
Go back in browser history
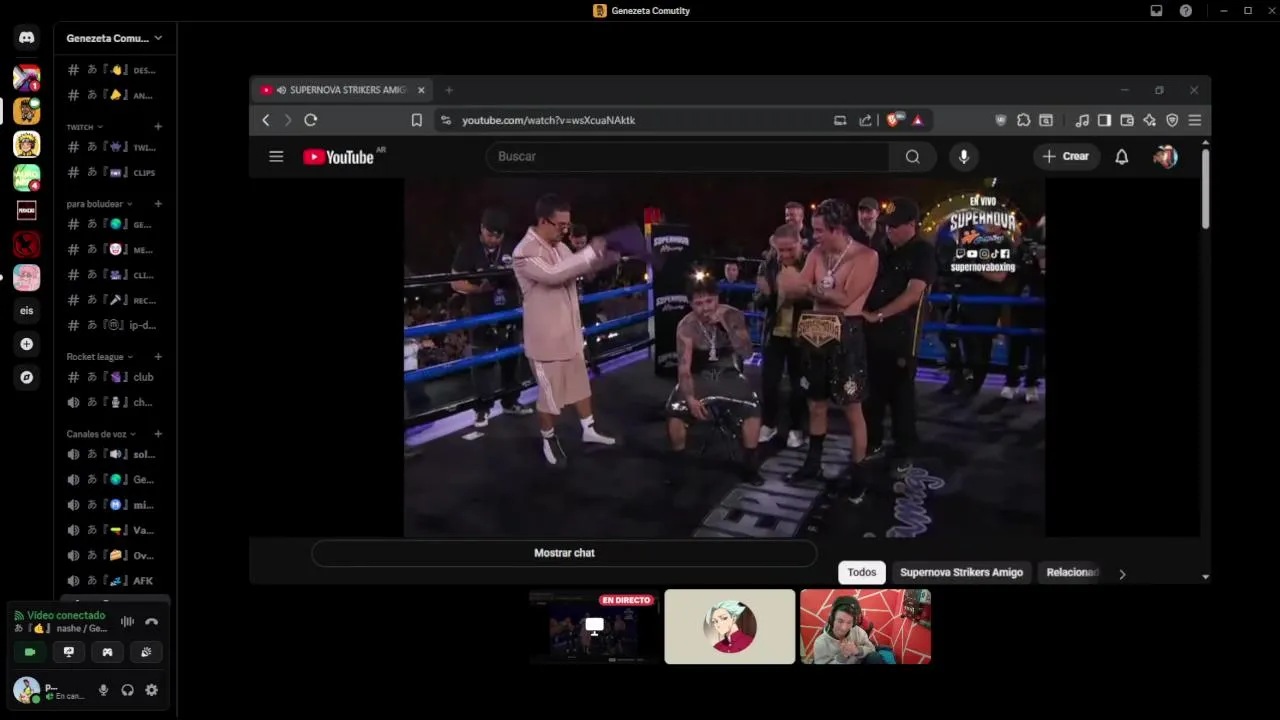click(265, 120)
